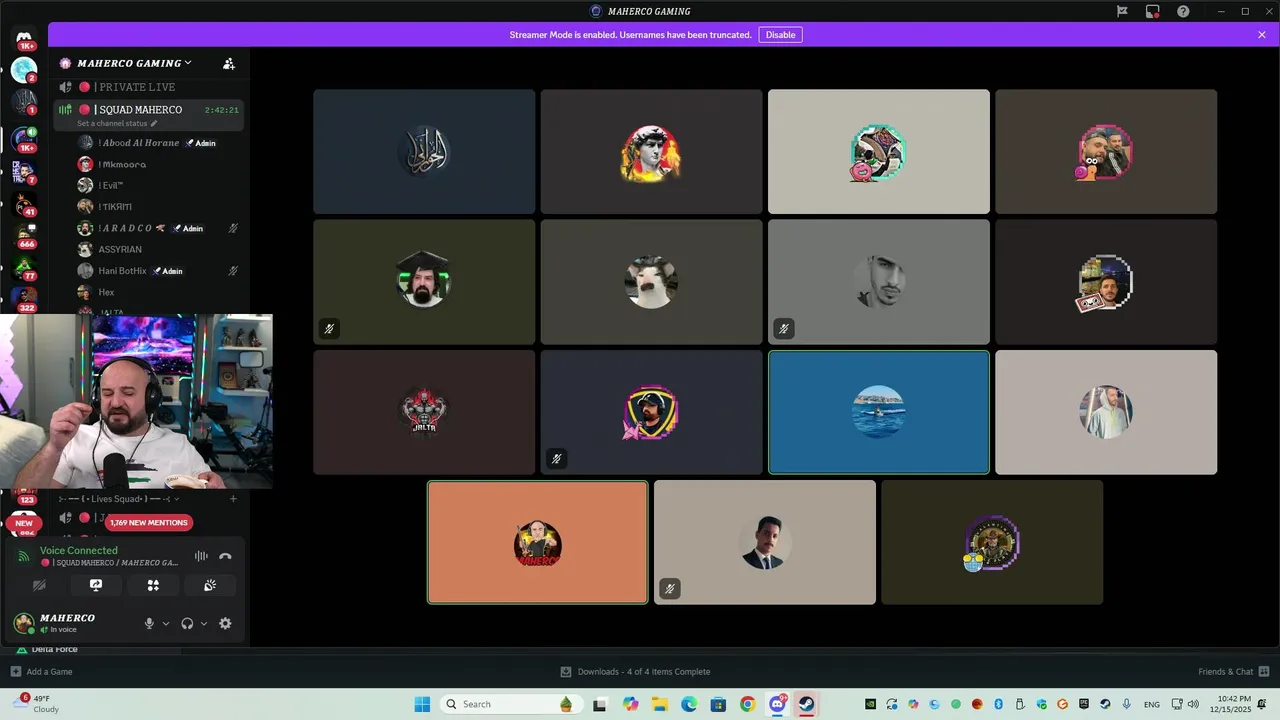Open server with 666 badge in sidebar
This screenshot has height=720, width=1280.
(x=24, y=235)
